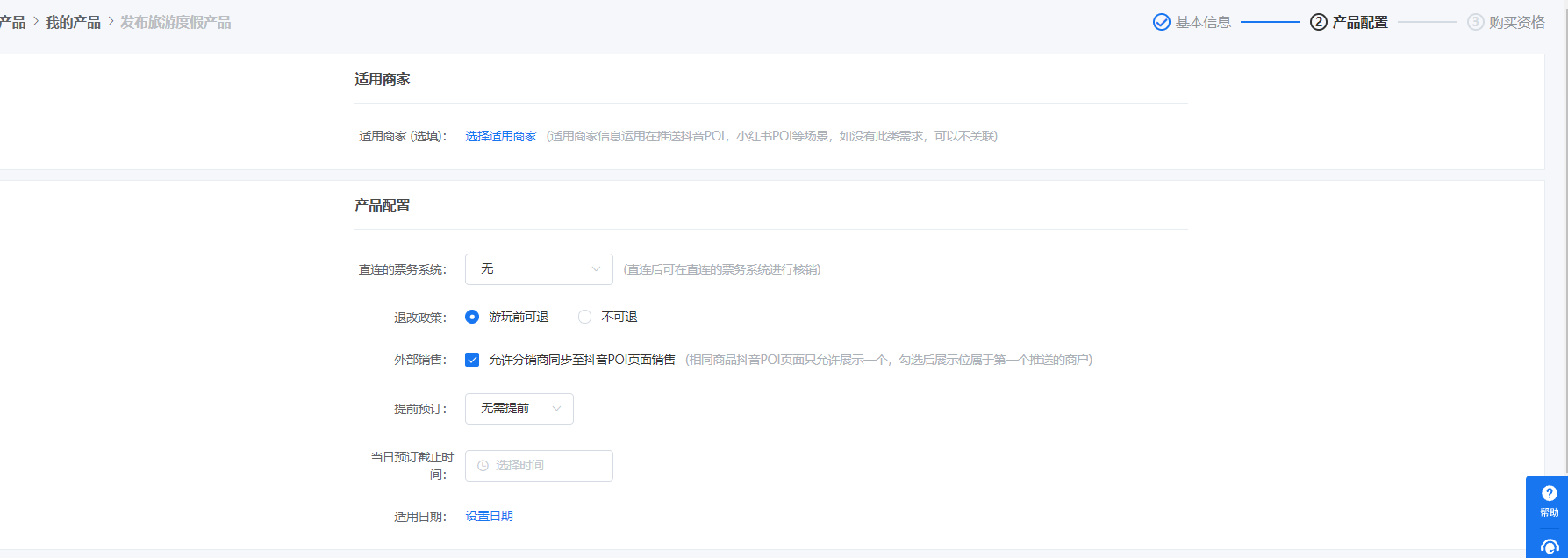Go to 产品 breadcrumb root

click(x=12, y=22)
